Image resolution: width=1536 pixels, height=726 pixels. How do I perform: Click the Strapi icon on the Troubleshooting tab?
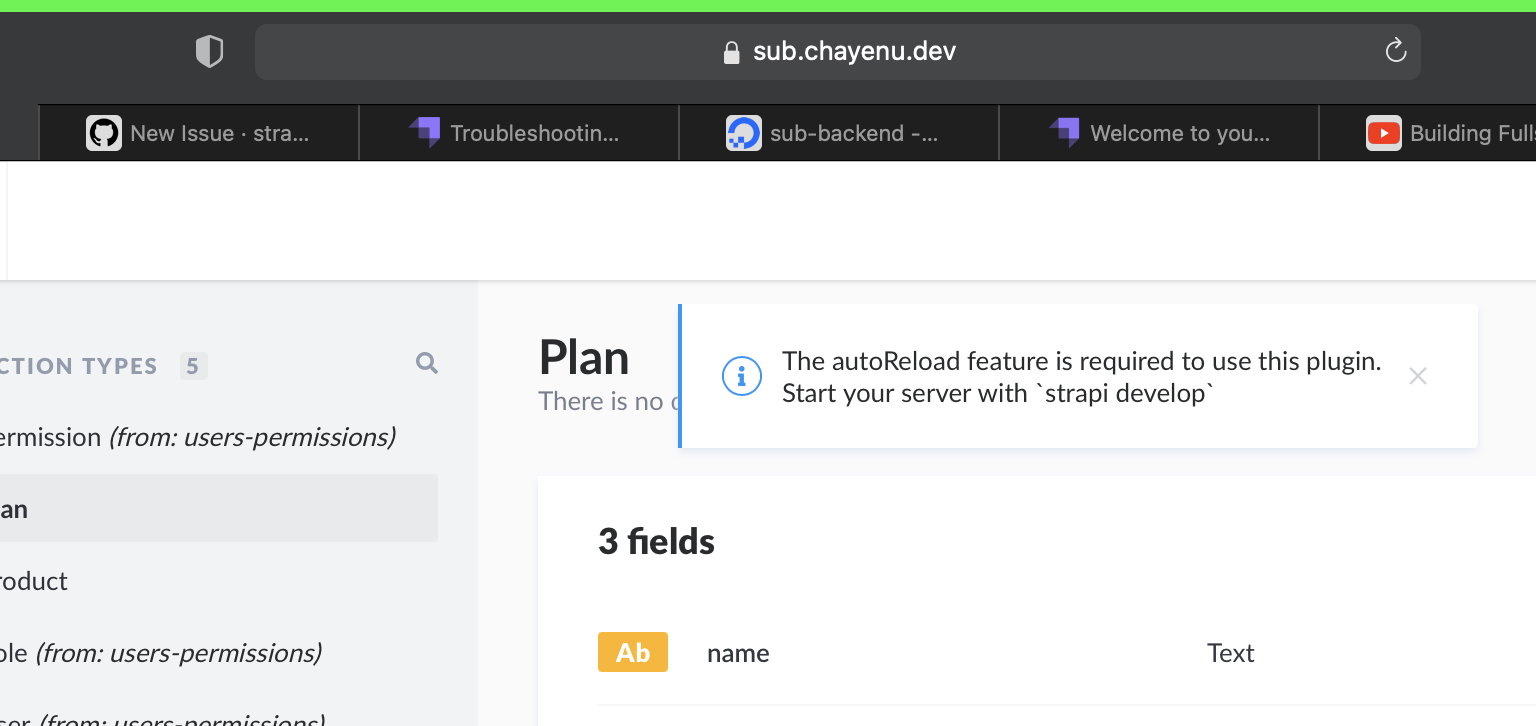coord(424,132)
